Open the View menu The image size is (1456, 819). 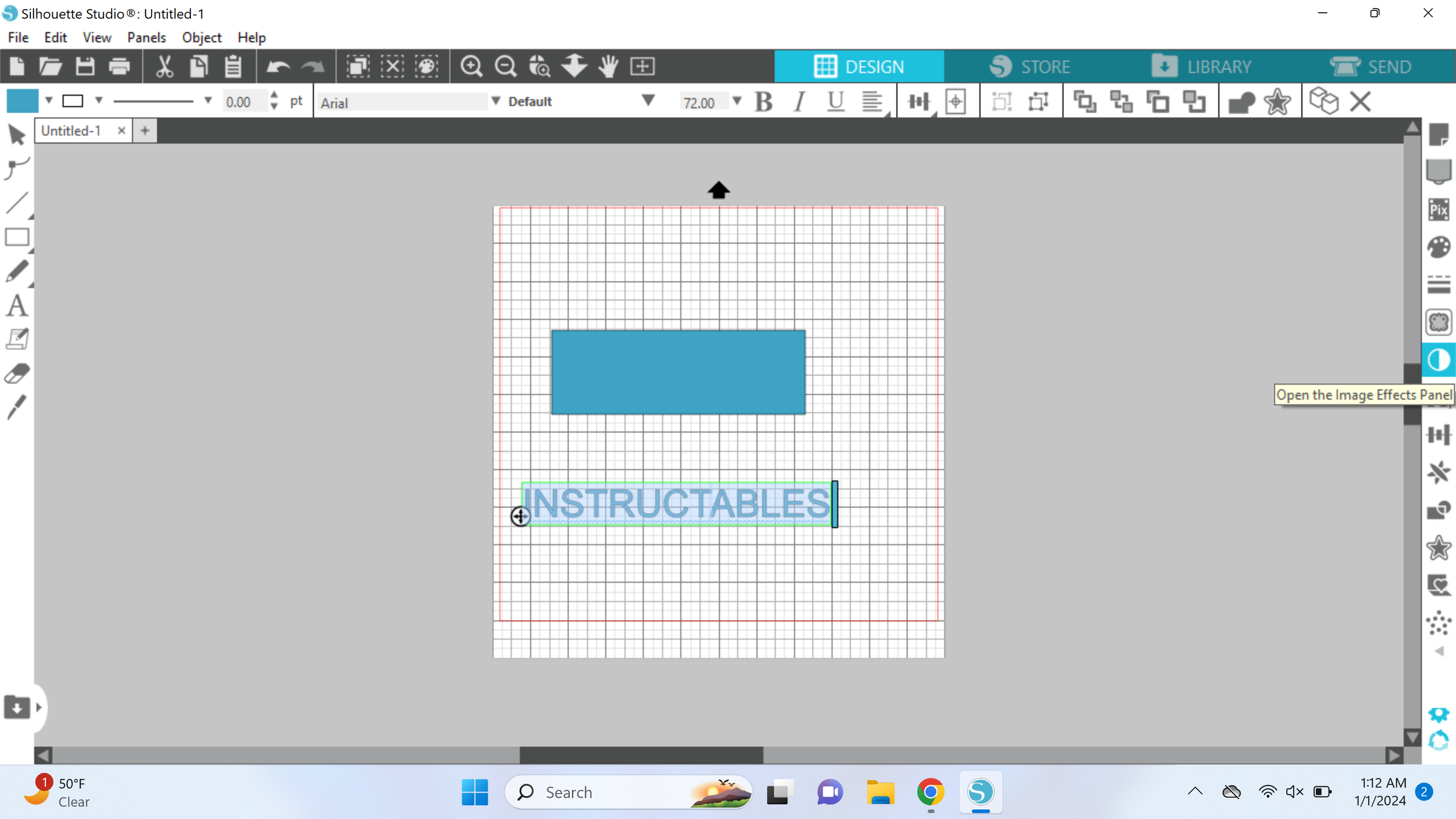pos(97,38)
